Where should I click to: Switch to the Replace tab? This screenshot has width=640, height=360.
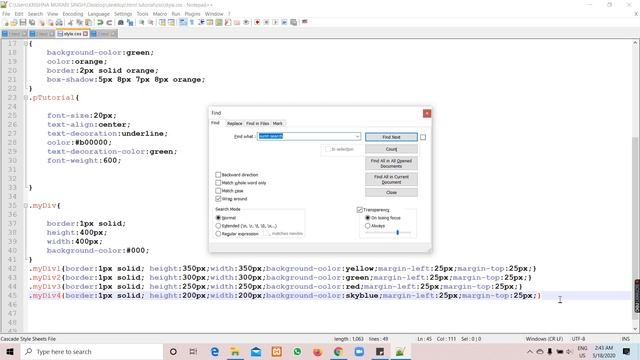pyautogui.click(x=234, y=123)
